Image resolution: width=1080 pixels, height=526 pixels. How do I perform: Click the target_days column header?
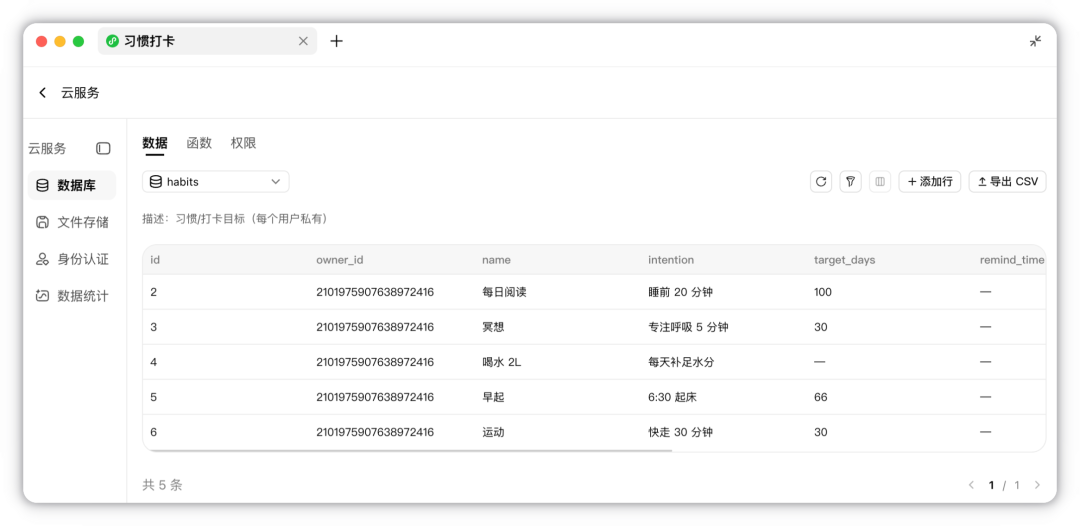point(844,260)
